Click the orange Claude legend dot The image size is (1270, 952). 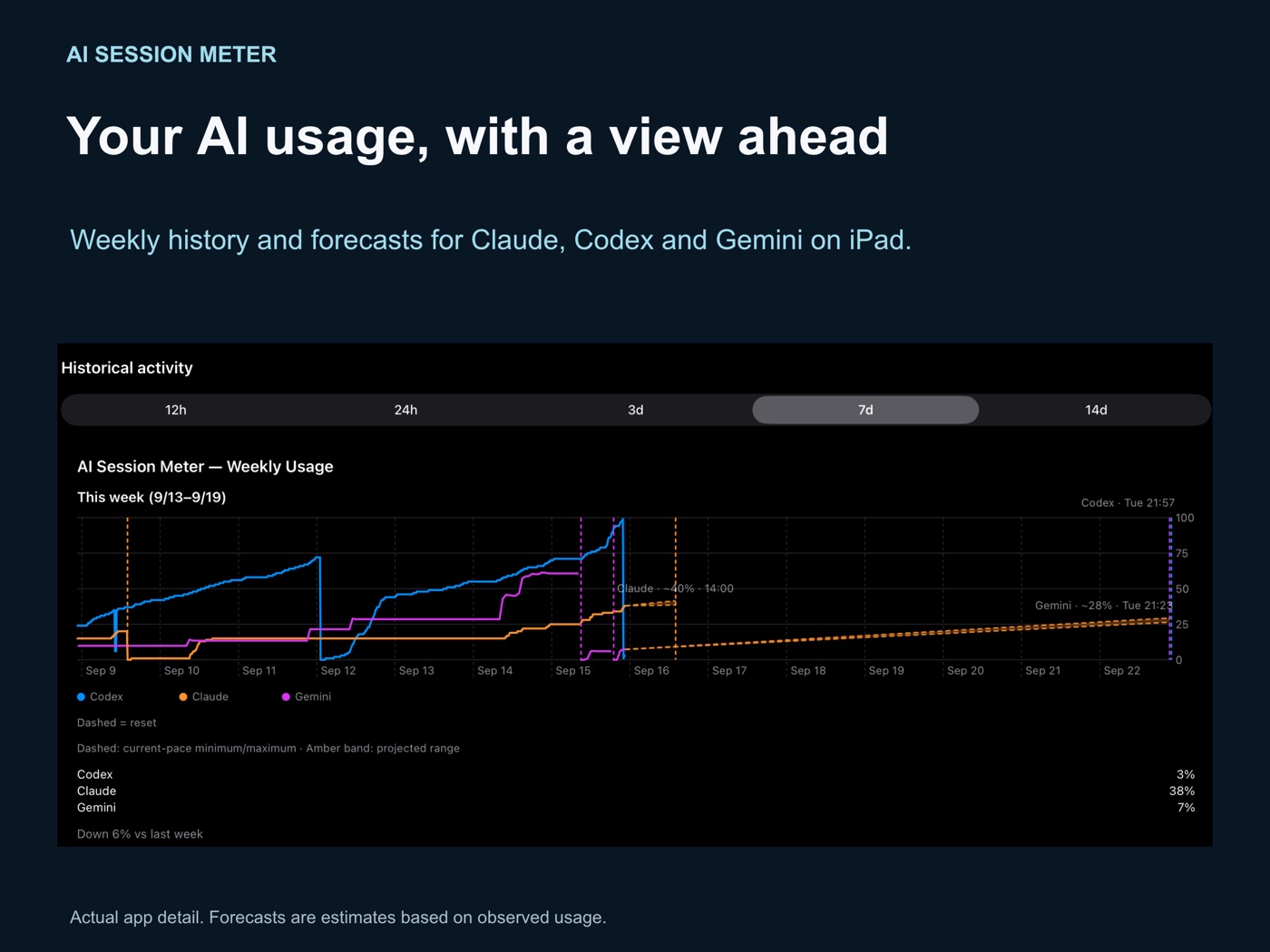pos(183,697)
